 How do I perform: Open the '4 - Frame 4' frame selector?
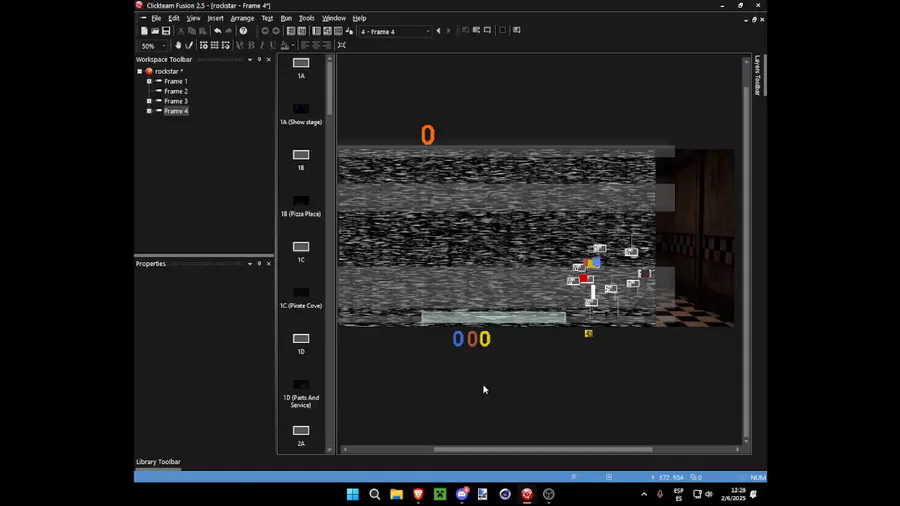395,32
